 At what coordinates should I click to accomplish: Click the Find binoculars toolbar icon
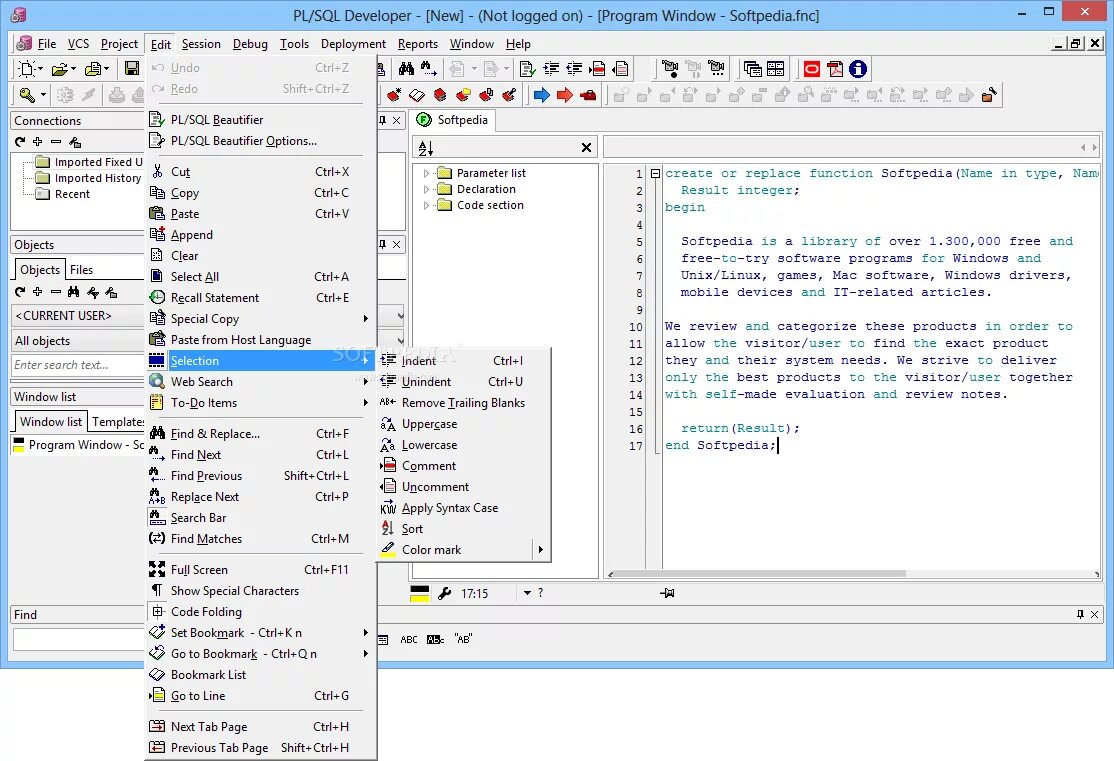406,68
